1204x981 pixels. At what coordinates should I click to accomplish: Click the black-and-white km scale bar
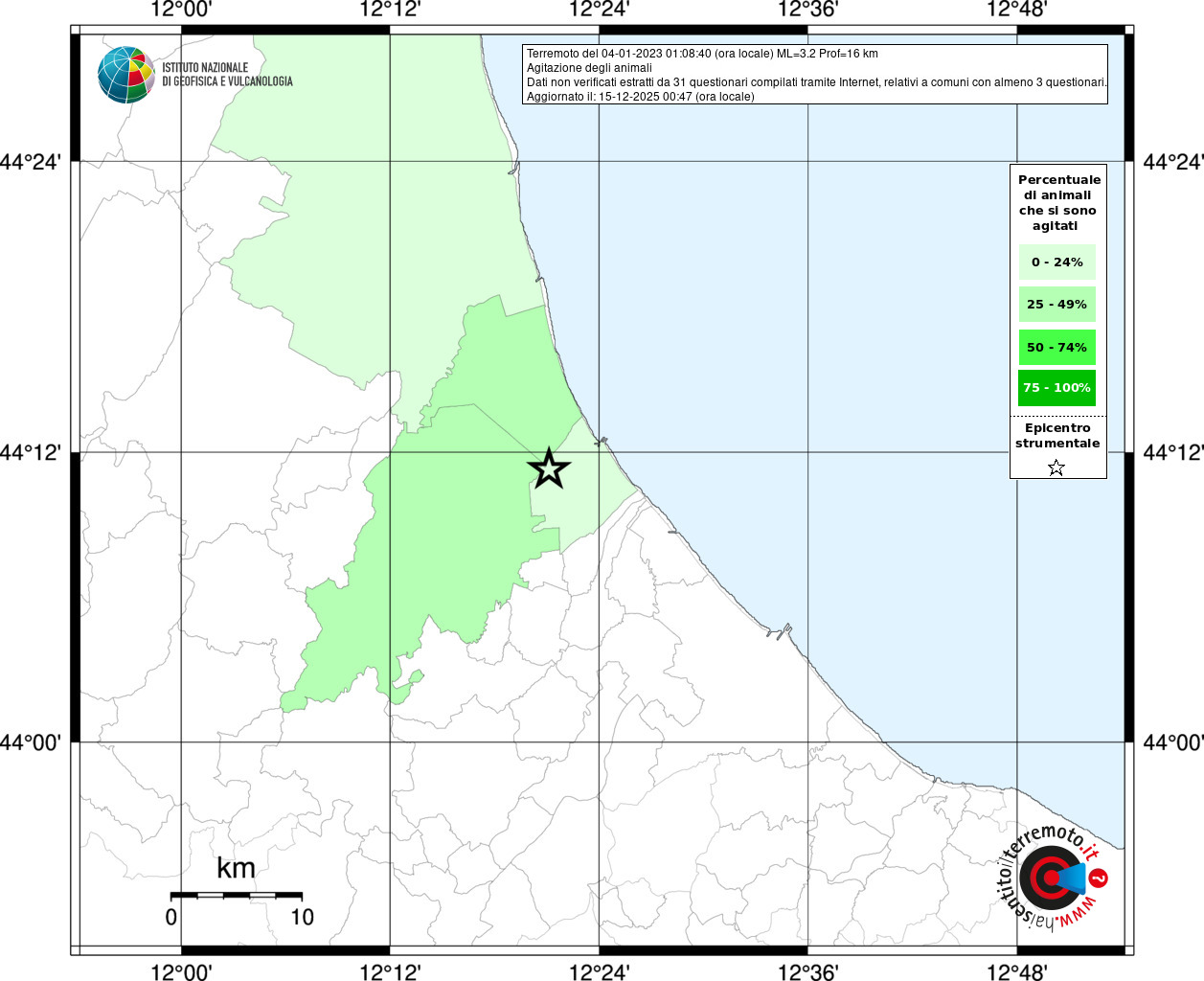tap(237, 896)
